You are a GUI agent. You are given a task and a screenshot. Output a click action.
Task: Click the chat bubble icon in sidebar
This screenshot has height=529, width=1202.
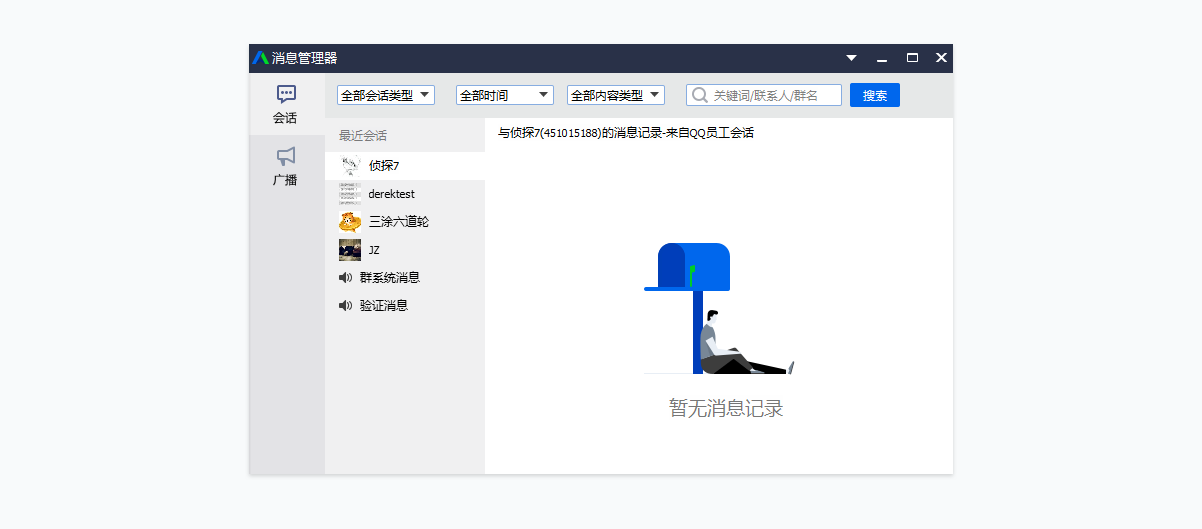(x=286, y=94)
